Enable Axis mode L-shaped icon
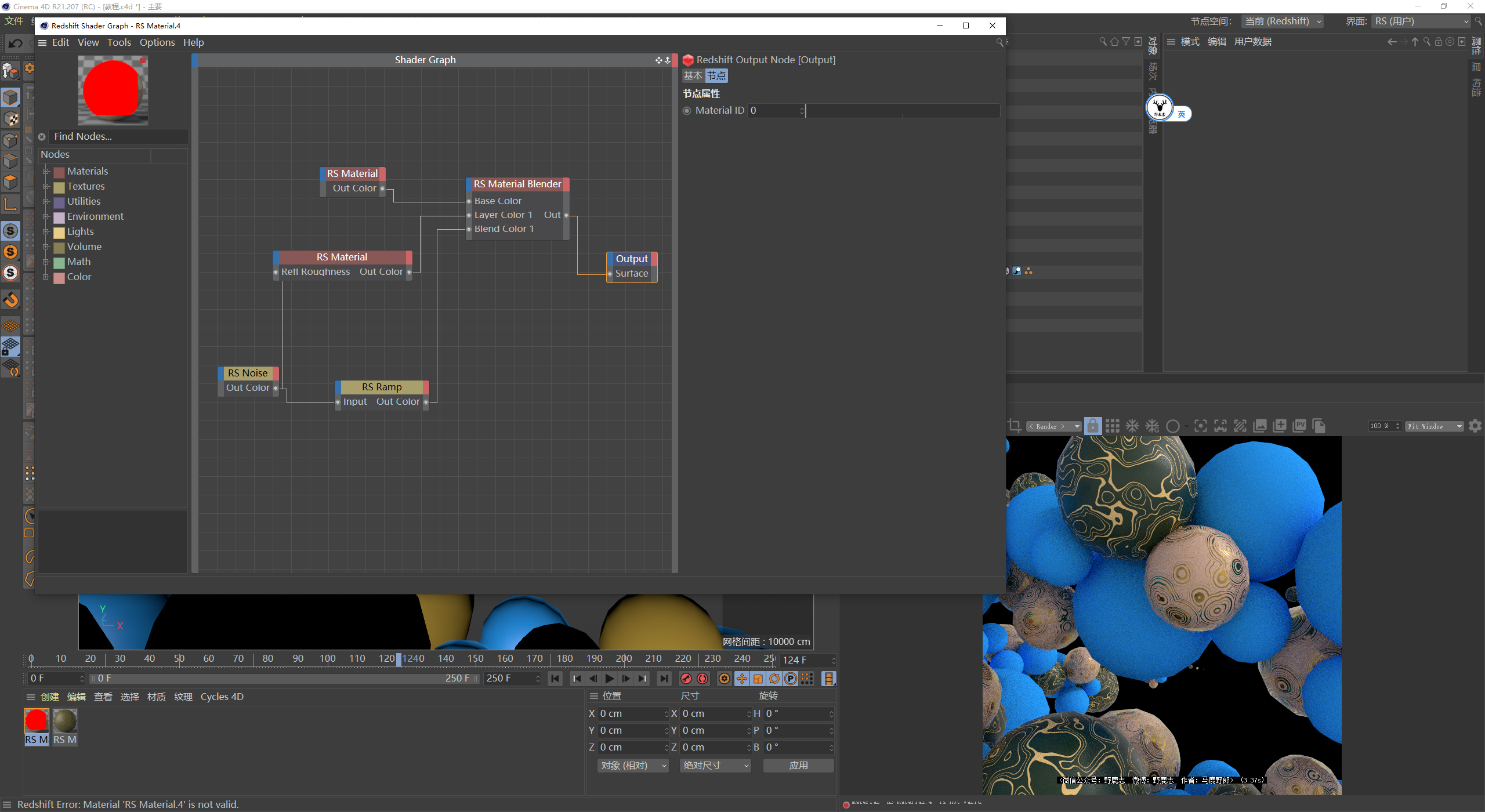The image size is (1485, 812). [x=10, y=204]
